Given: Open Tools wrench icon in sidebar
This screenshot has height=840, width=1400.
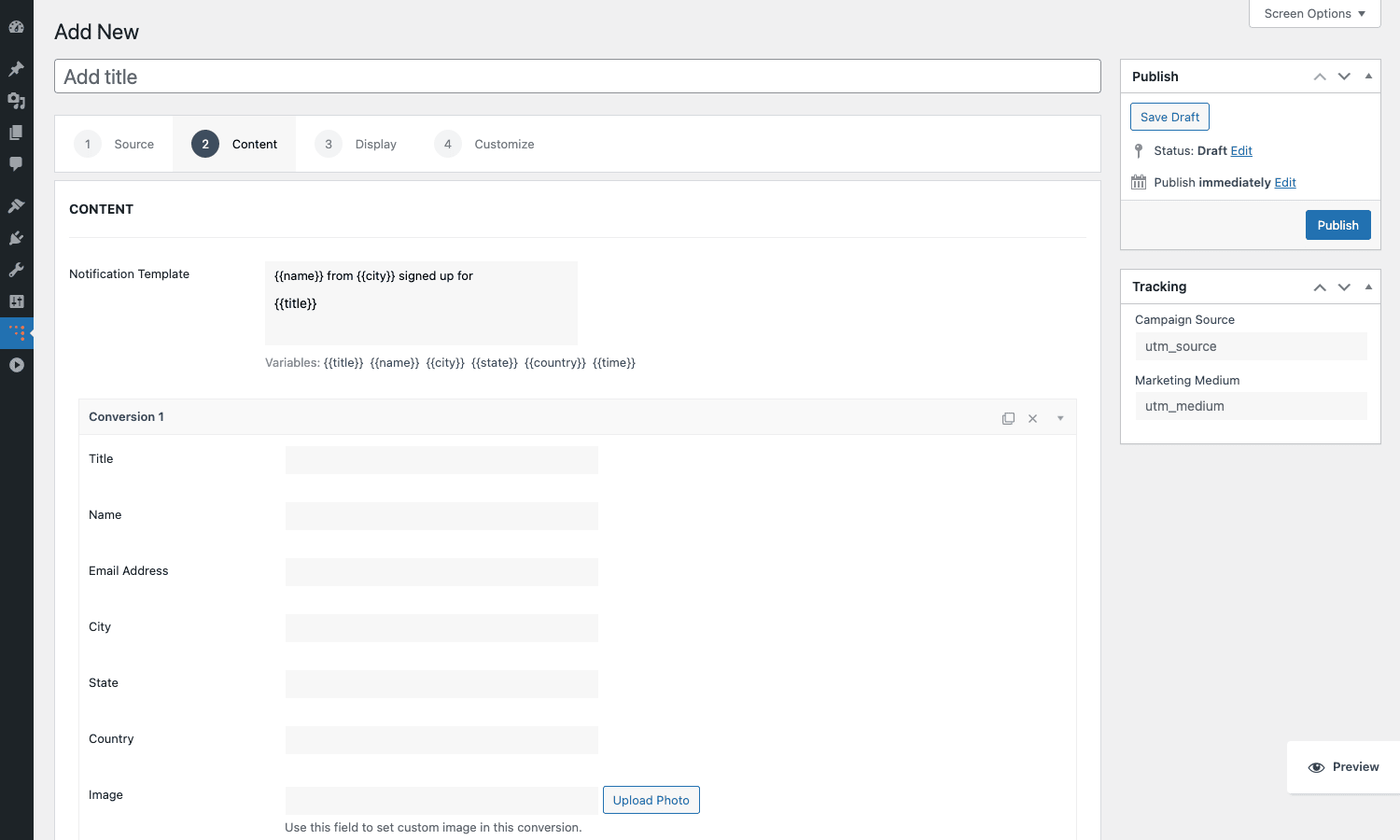Looking at the screenshot, I should 16,270.
